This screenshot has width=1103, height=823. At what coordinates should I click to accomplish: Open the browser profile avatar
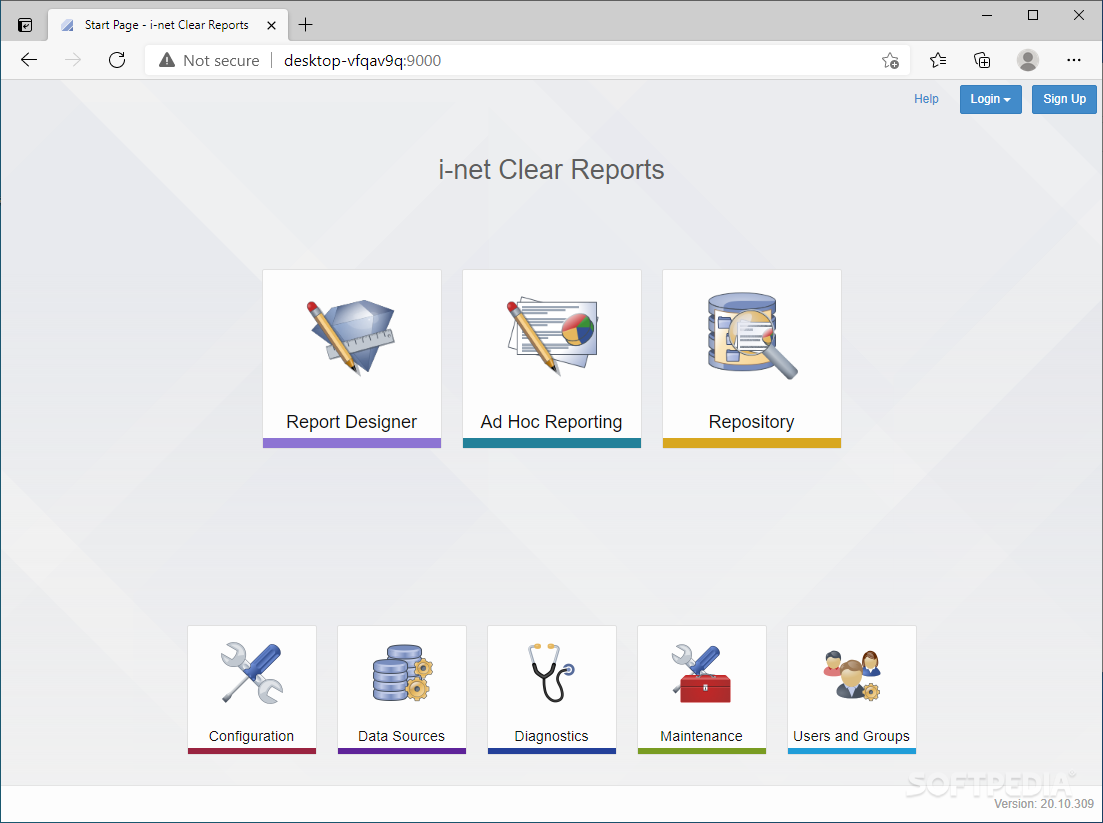[1028, 60]
